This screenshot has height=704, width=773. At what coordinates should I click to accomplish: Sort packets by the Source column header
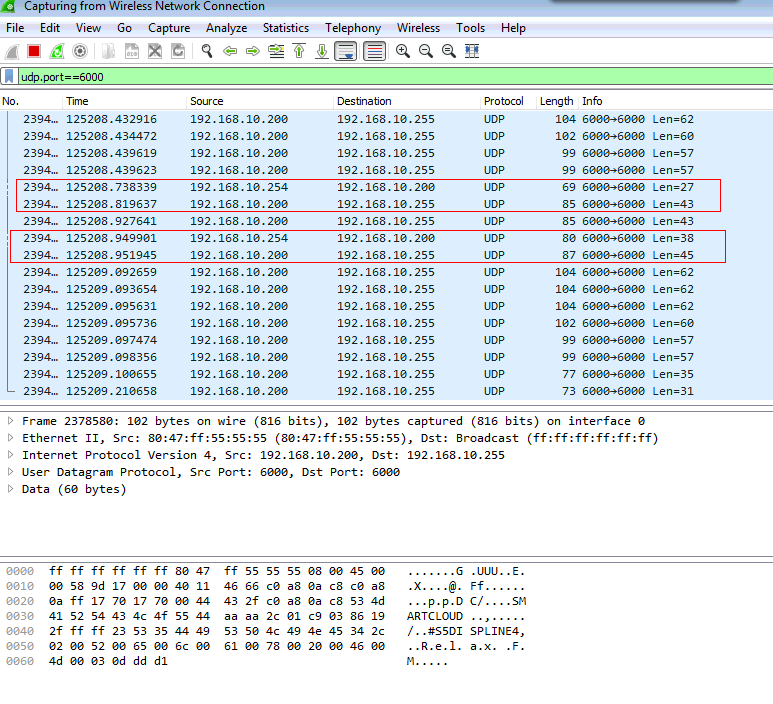(207, 101)
